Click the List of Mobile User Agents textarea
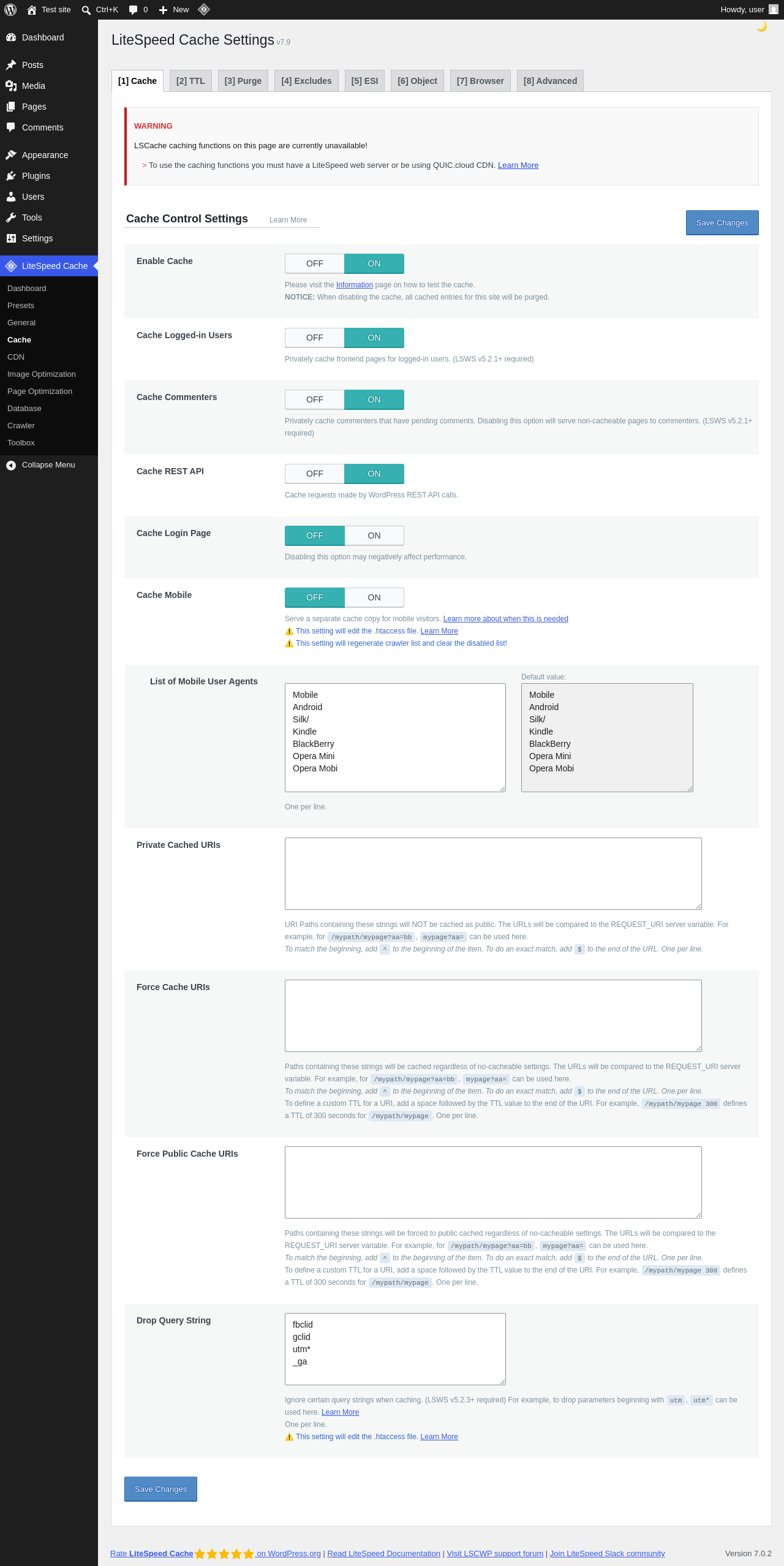This screenshot has height=1566, width=784. [x=395, y=738]
